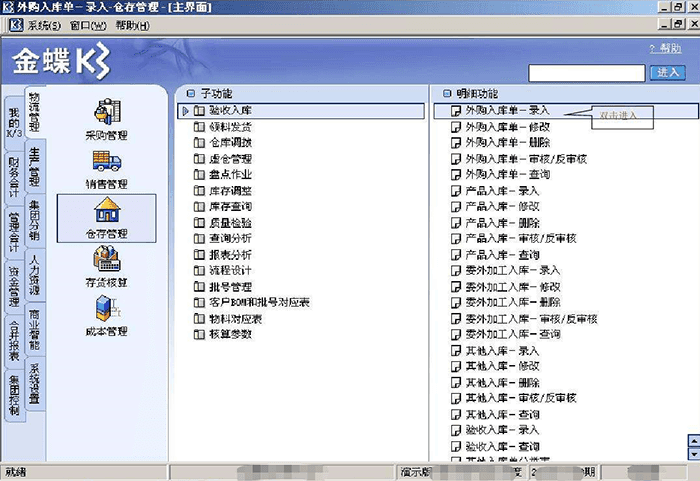Click the document icon beside 外购入库单-修改
The image size is (700, 481).
(456, 127)
